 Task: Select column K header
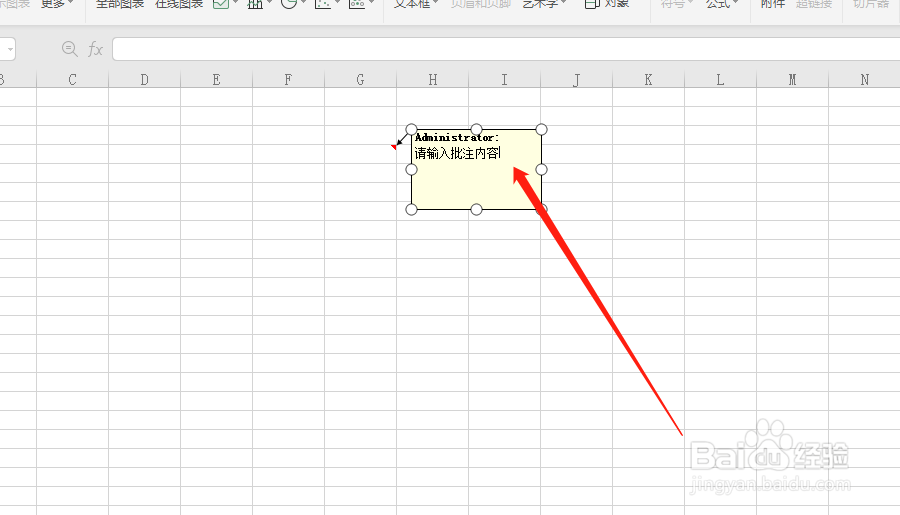coord(649,80)
